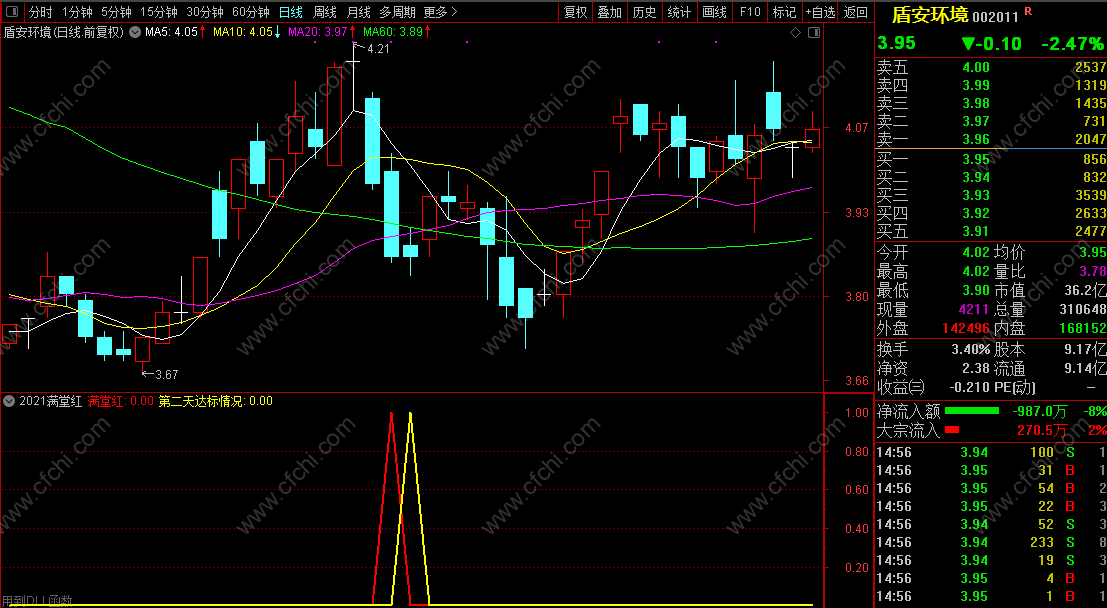
Task: Select the 买一 bid row at 3.95
Action: [991, 159]
